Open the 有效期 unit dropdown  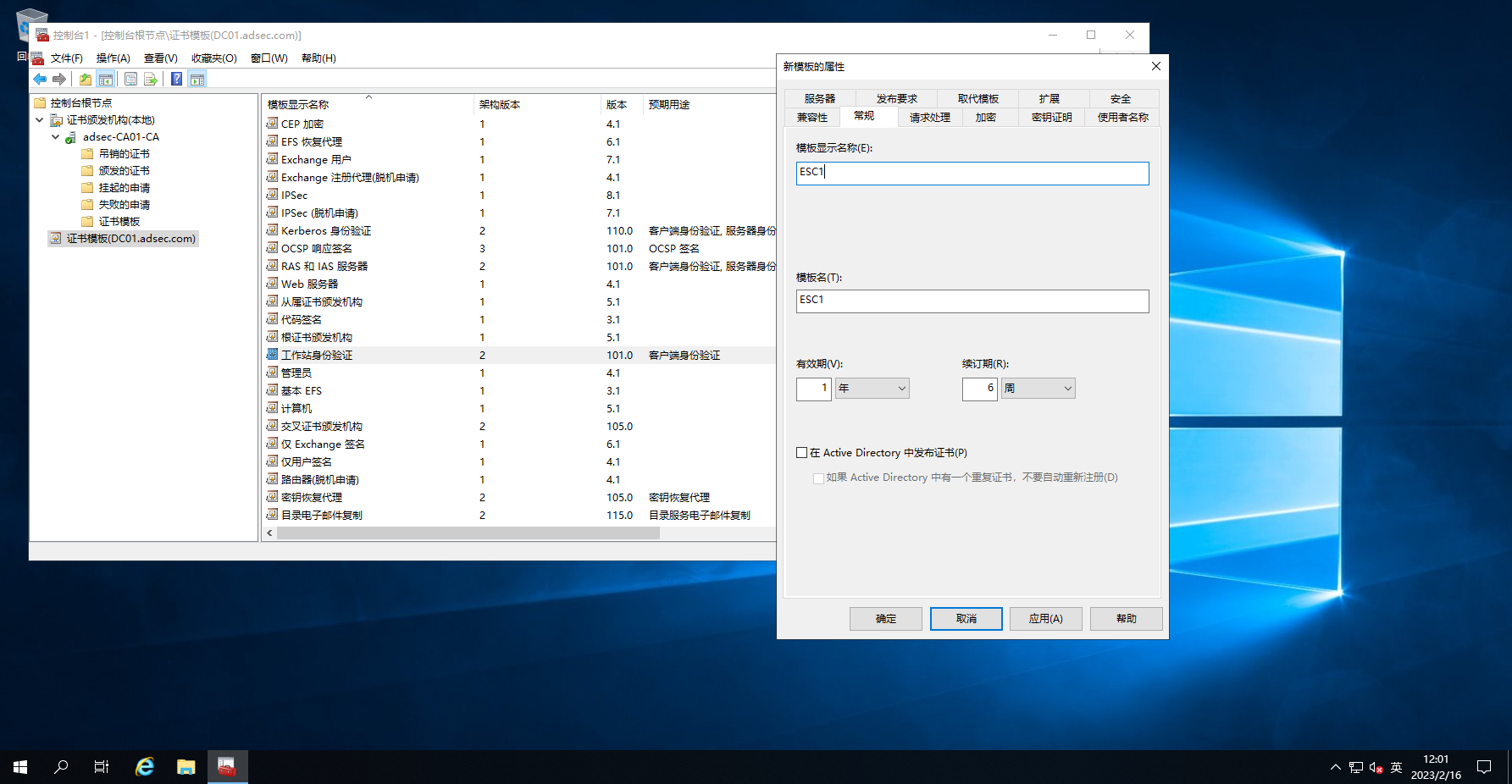click(872, 389)
